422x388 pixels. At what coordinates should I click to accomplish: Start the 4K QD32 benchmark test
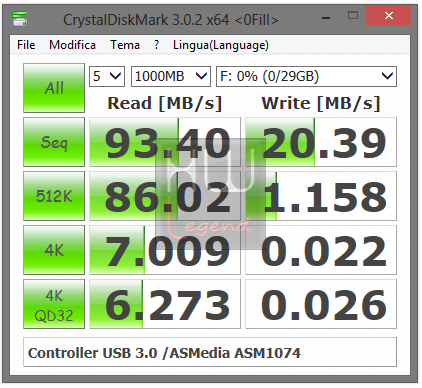[54, 304]
